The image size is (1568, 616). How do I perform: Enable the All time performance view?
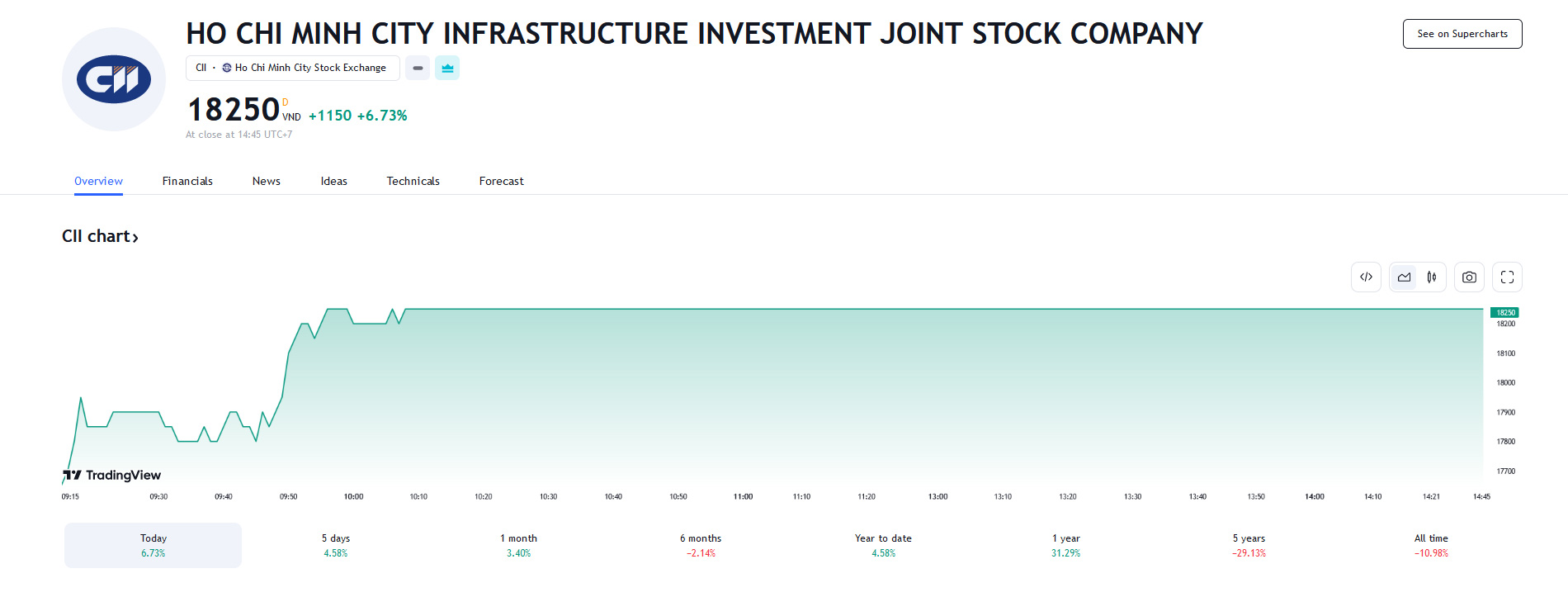[x=1430, y=545]
